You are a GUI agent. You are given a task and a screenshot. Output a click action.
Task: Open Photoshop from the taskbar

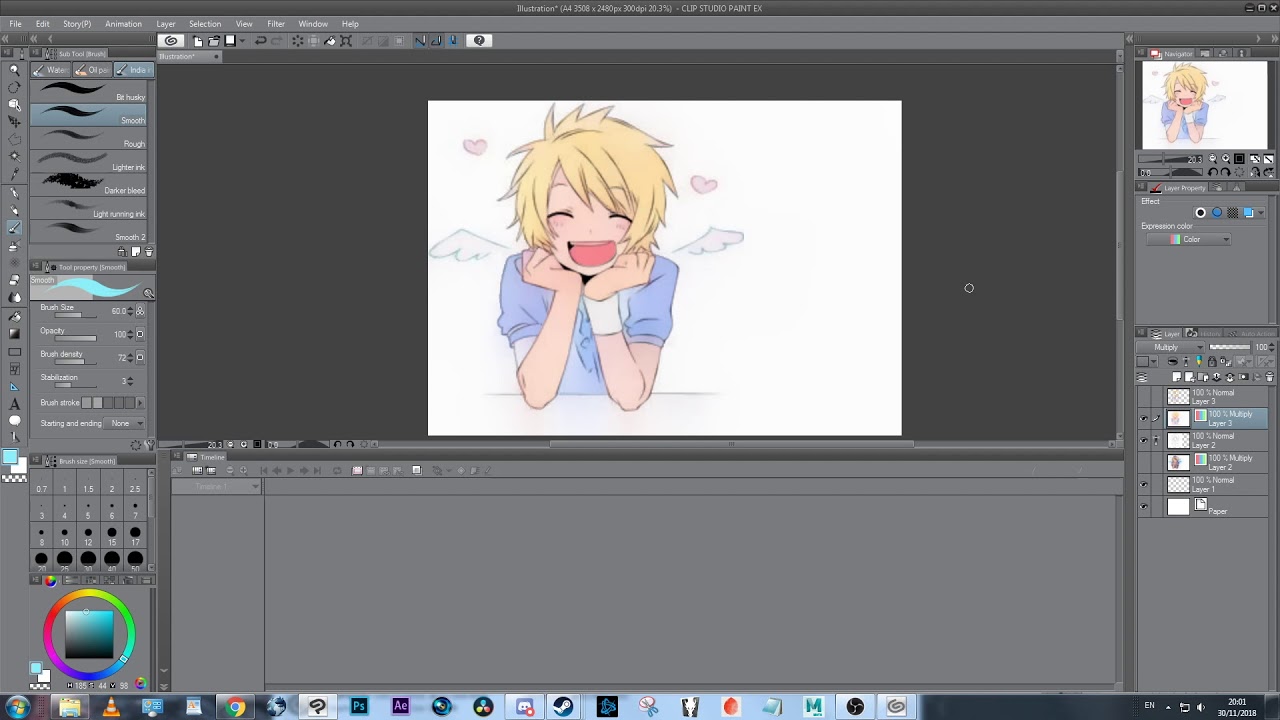click(x=358, y=707)
